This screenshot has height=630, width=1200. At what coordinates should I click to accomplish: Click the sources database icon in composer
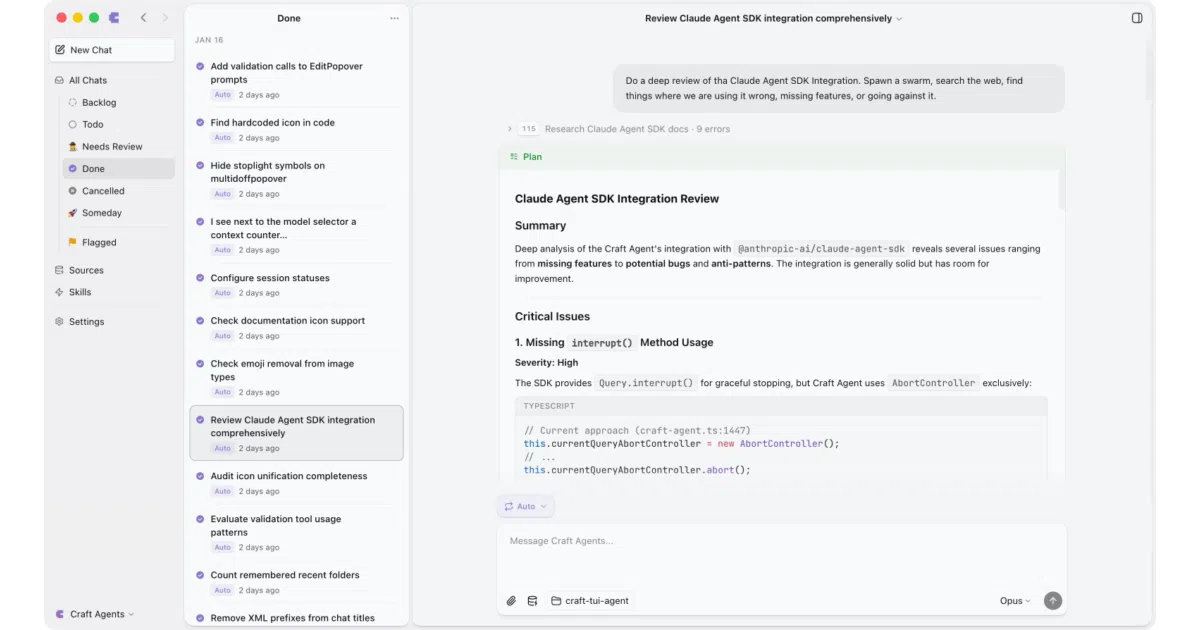(532, 601)
